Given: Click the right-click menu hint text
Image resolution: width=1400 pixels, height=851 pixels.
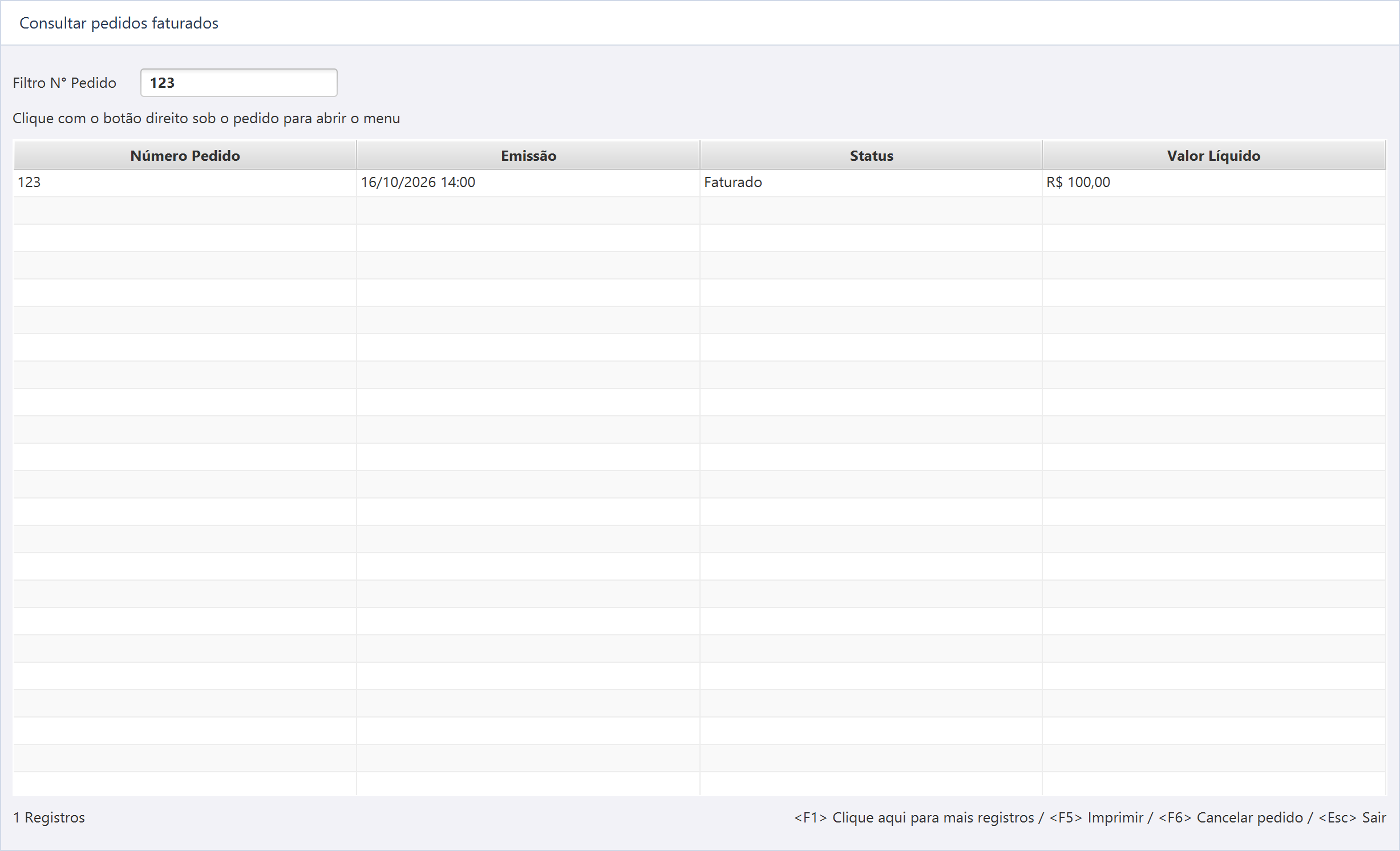Looking at the screenshot, I should 207,118.
